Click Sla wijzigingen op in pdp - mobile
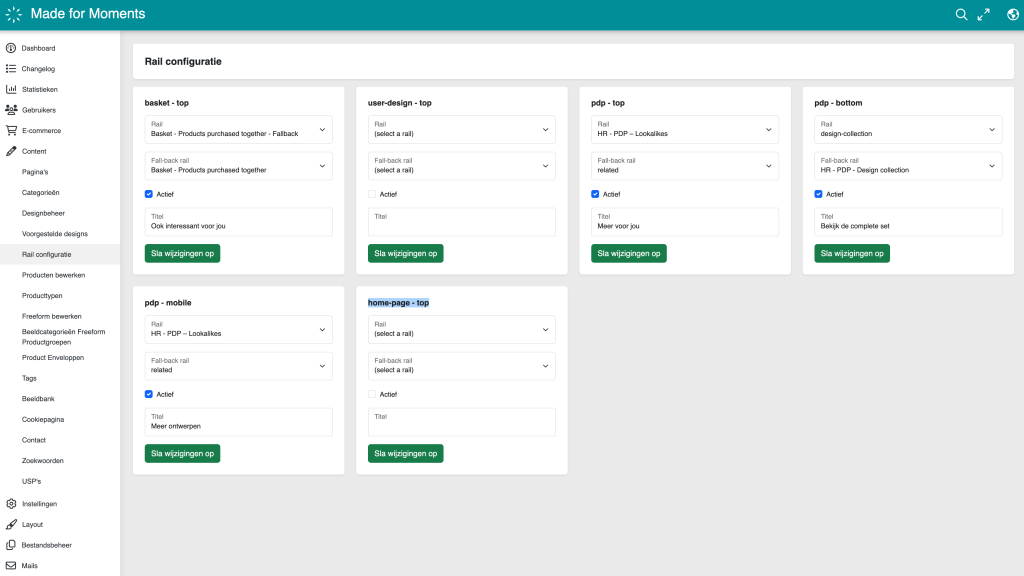The image size is (1024, 576). 182,453
